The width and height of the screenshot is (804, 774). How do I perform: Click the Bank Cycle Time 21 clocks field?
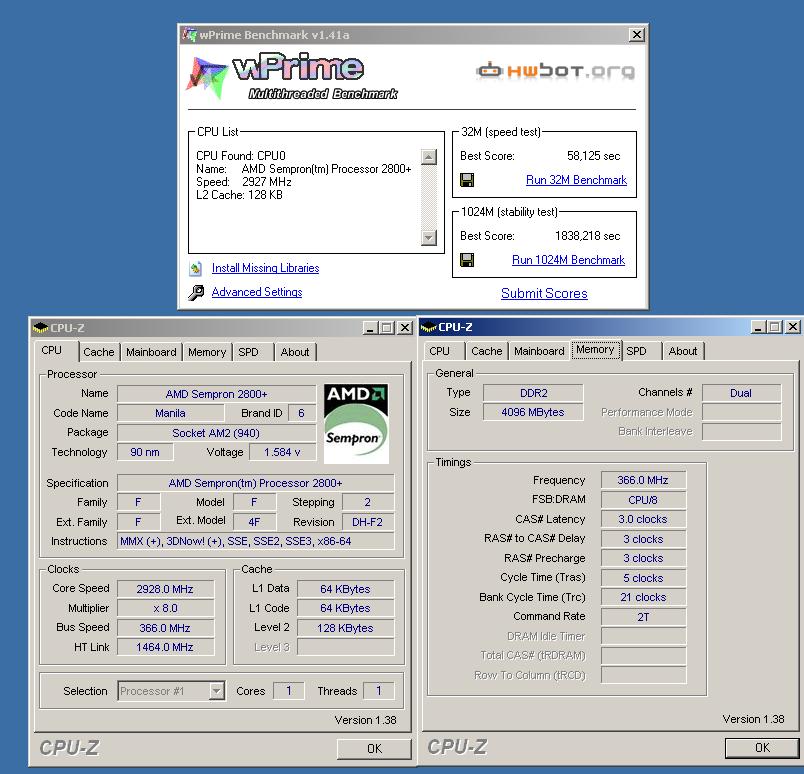643,598
